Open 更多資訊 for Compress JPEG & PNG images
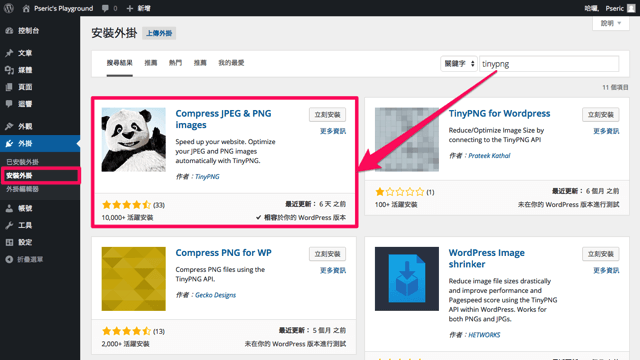The height and width of the screenshot is (360, 640). [x=333, y=131]
